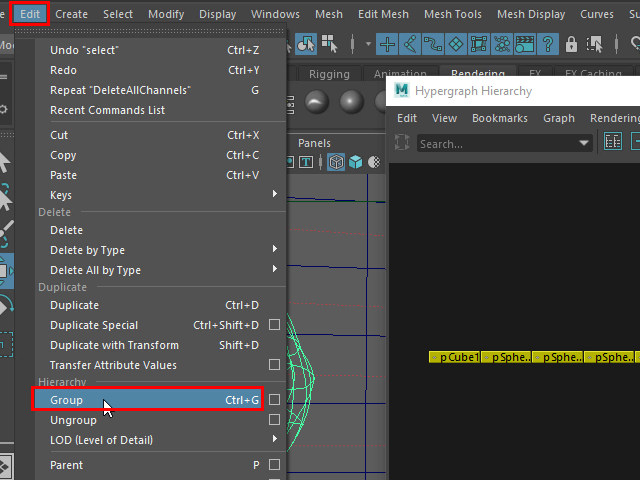
Task: Open Transfer Attribute Values options box
Action: point(274,365)
